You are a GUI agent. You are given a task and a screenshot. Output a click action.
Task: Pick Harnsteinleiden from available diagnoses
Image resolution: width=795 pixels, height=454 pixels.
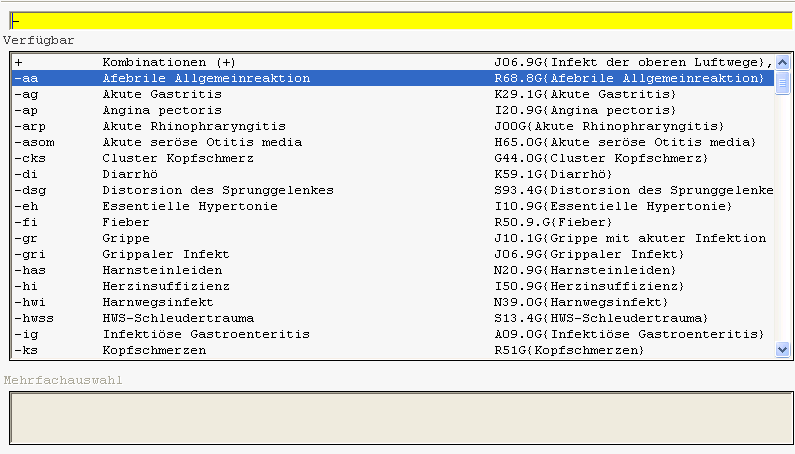tap(393, 270)
